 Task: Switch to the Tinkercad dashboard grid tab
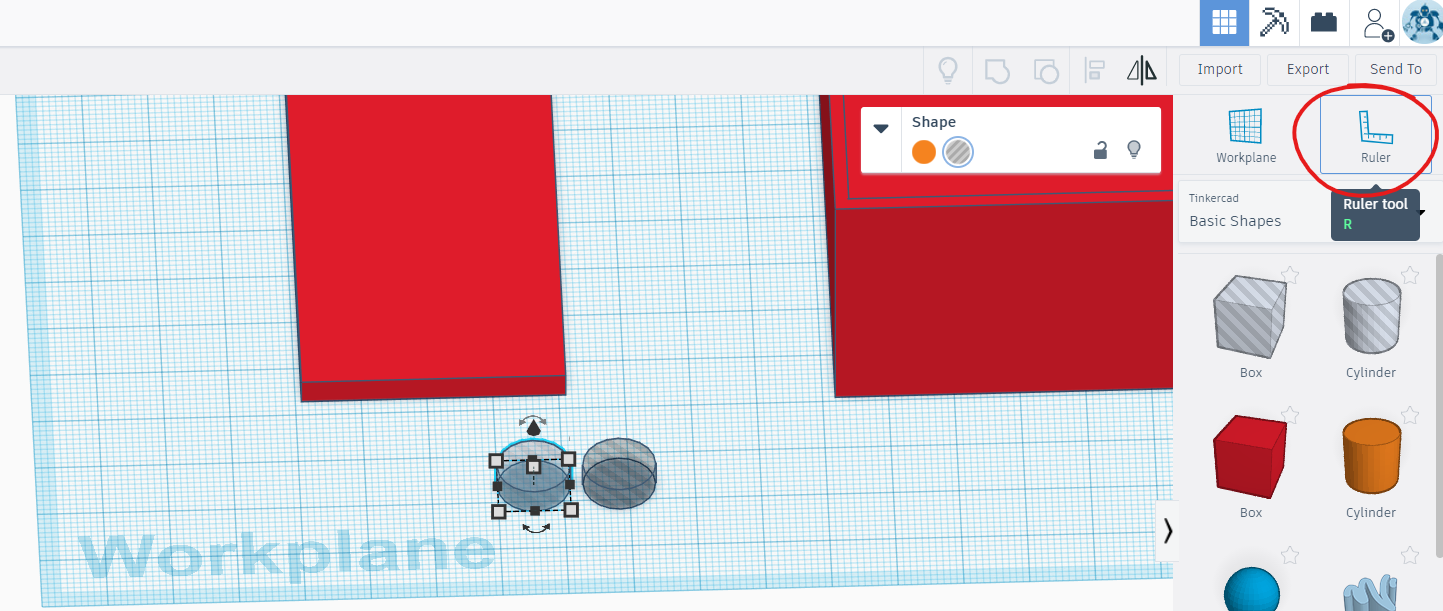pos(1223,22)
